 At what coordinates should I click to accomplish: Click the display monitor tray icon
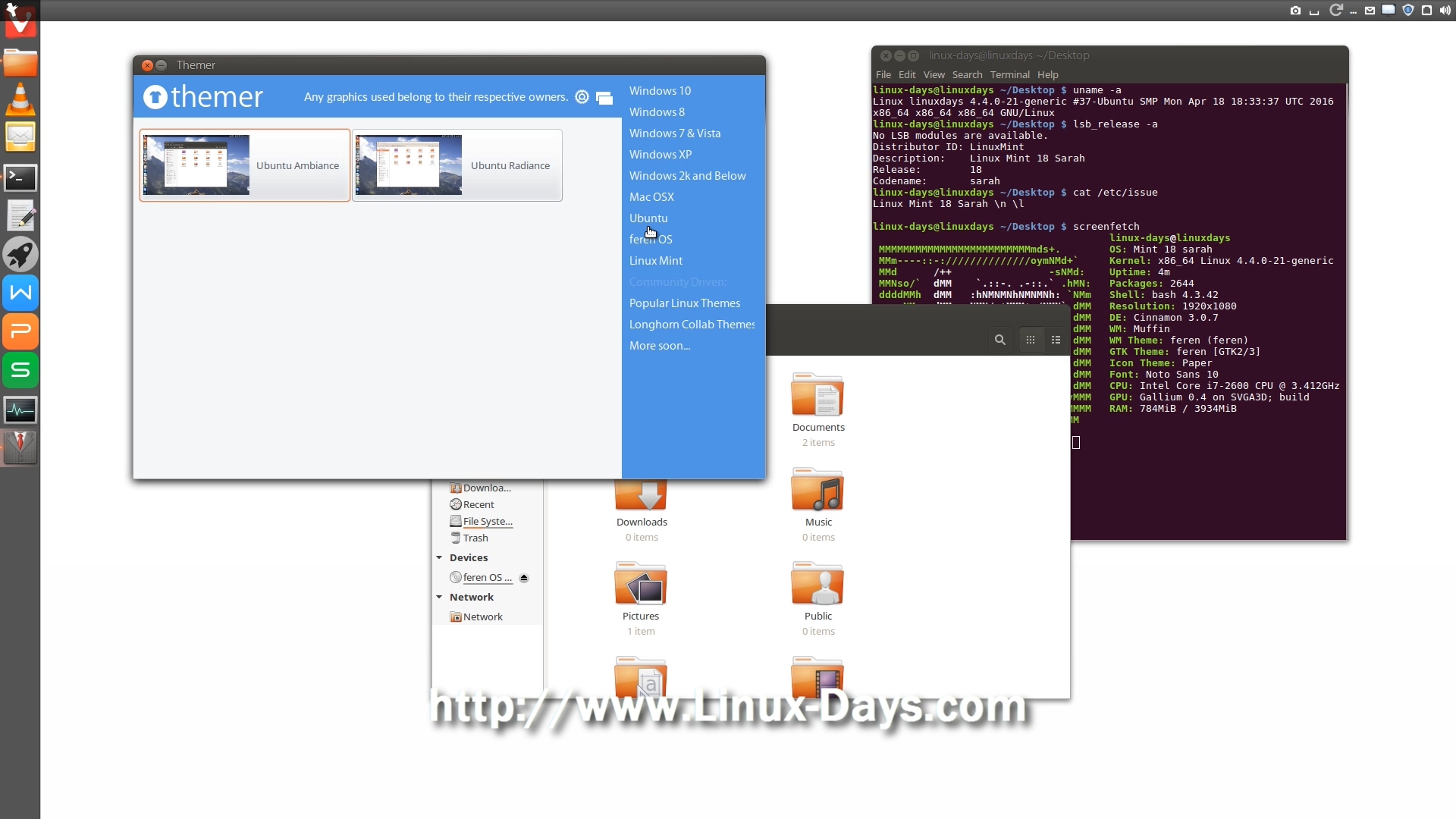coord(1389,10)
